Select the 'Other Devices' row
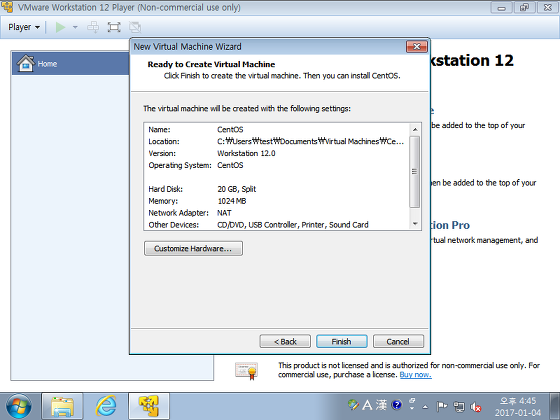This screenshot has height=420, width=560. 276,225
